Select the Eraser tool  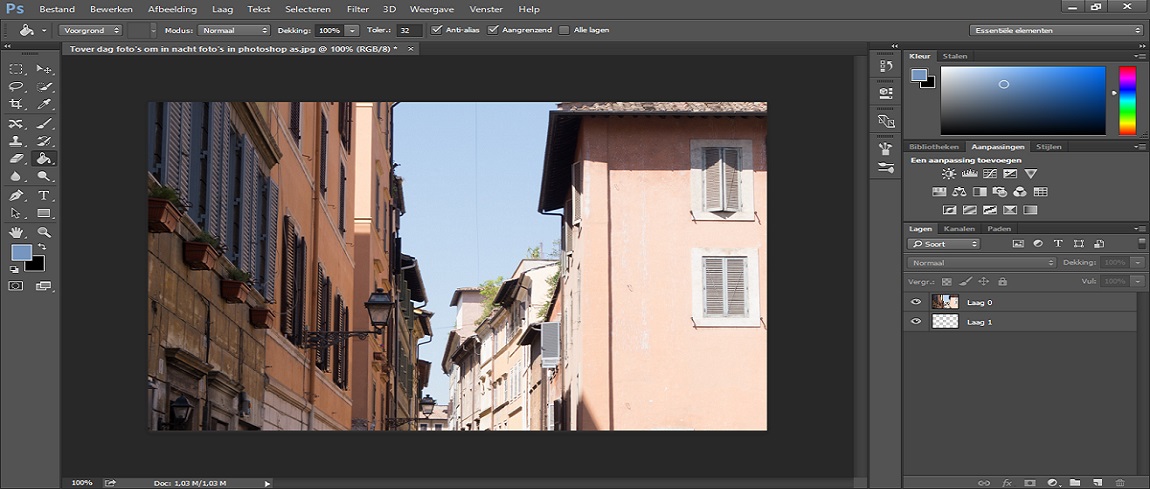(x=16, y=158)
